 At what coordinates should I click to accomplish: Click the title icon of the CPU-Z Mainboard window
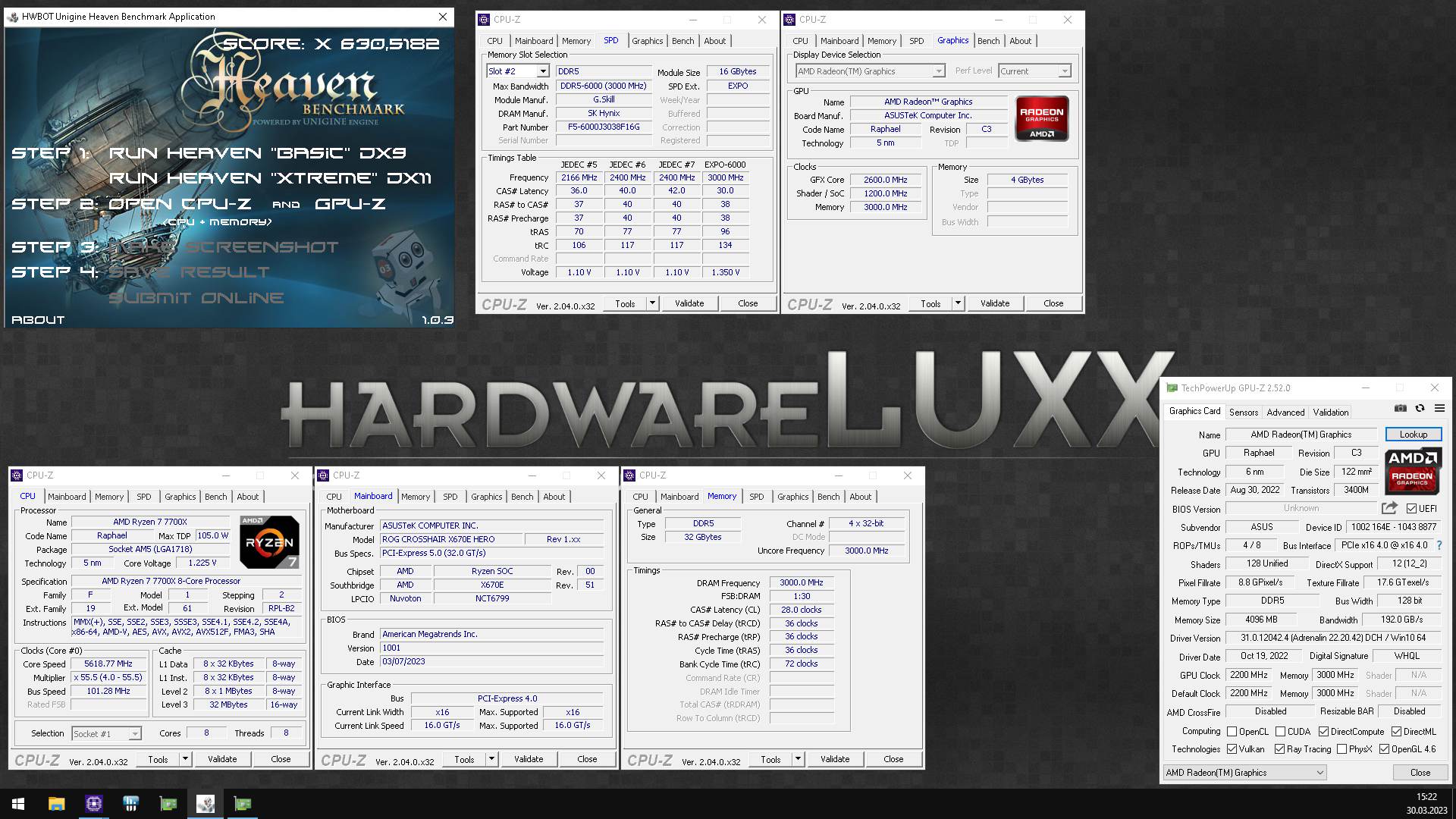pyautogui.click(x=323, y=475)
